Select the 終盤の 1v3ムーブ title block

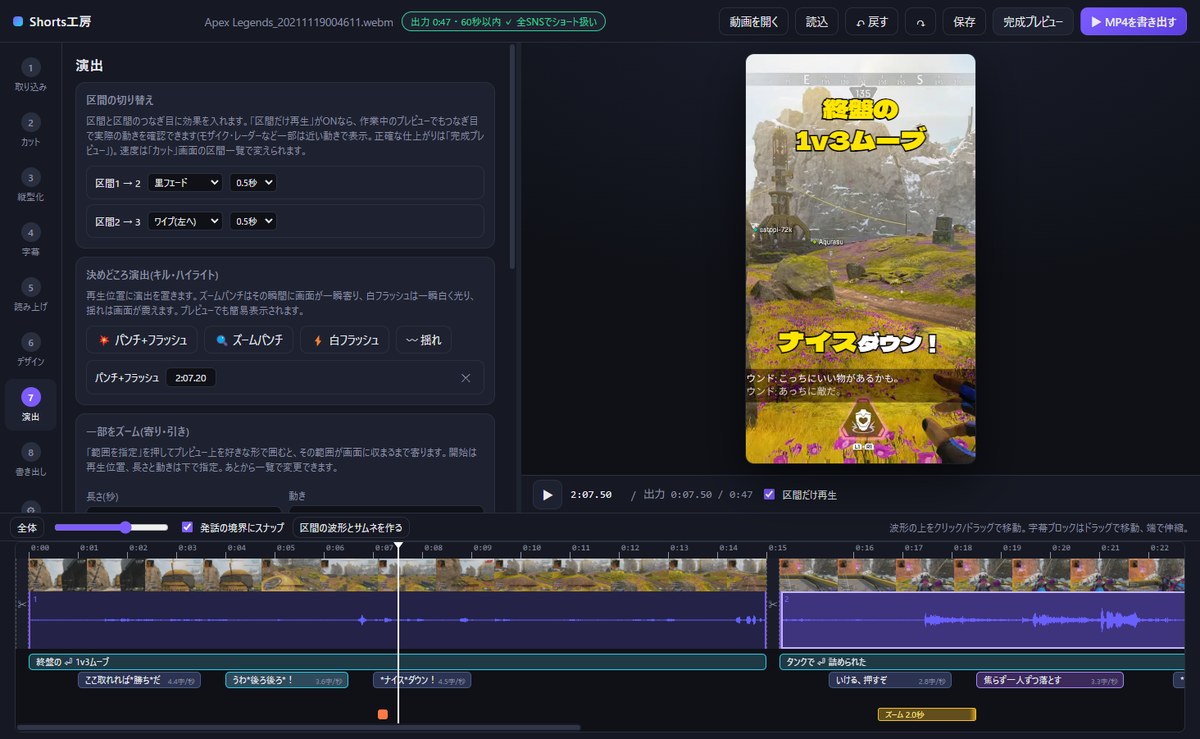[397, 661]
